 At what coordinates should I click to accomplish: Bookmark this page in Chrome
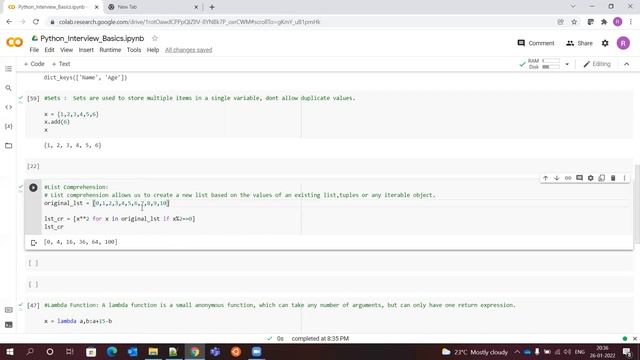click(574, 22)
